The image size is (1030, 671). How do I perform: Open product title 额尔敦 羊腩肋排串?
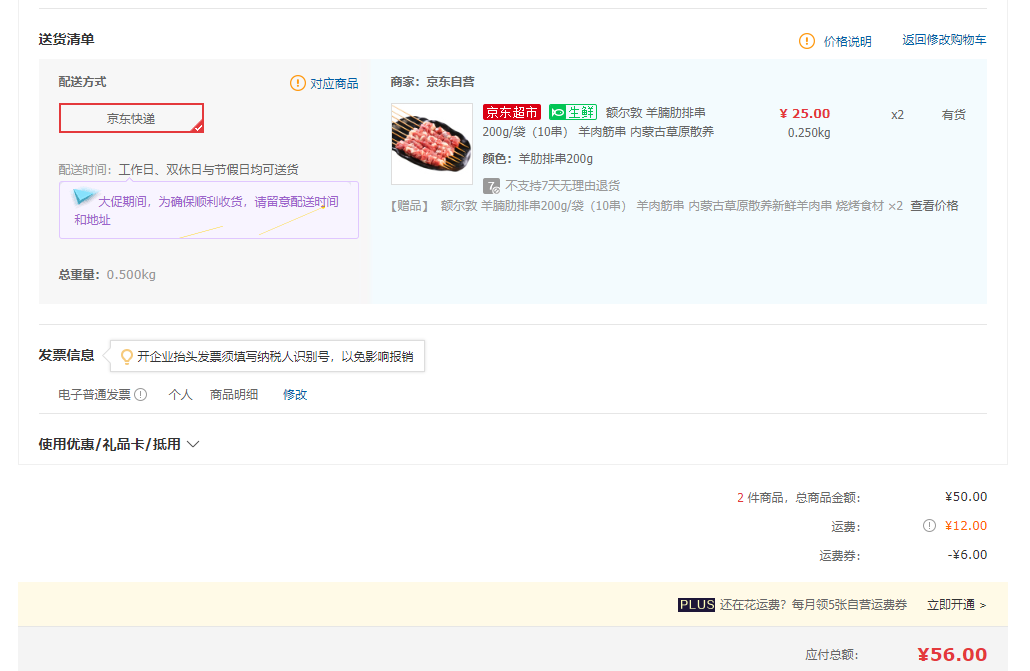(x=656, y=112)
